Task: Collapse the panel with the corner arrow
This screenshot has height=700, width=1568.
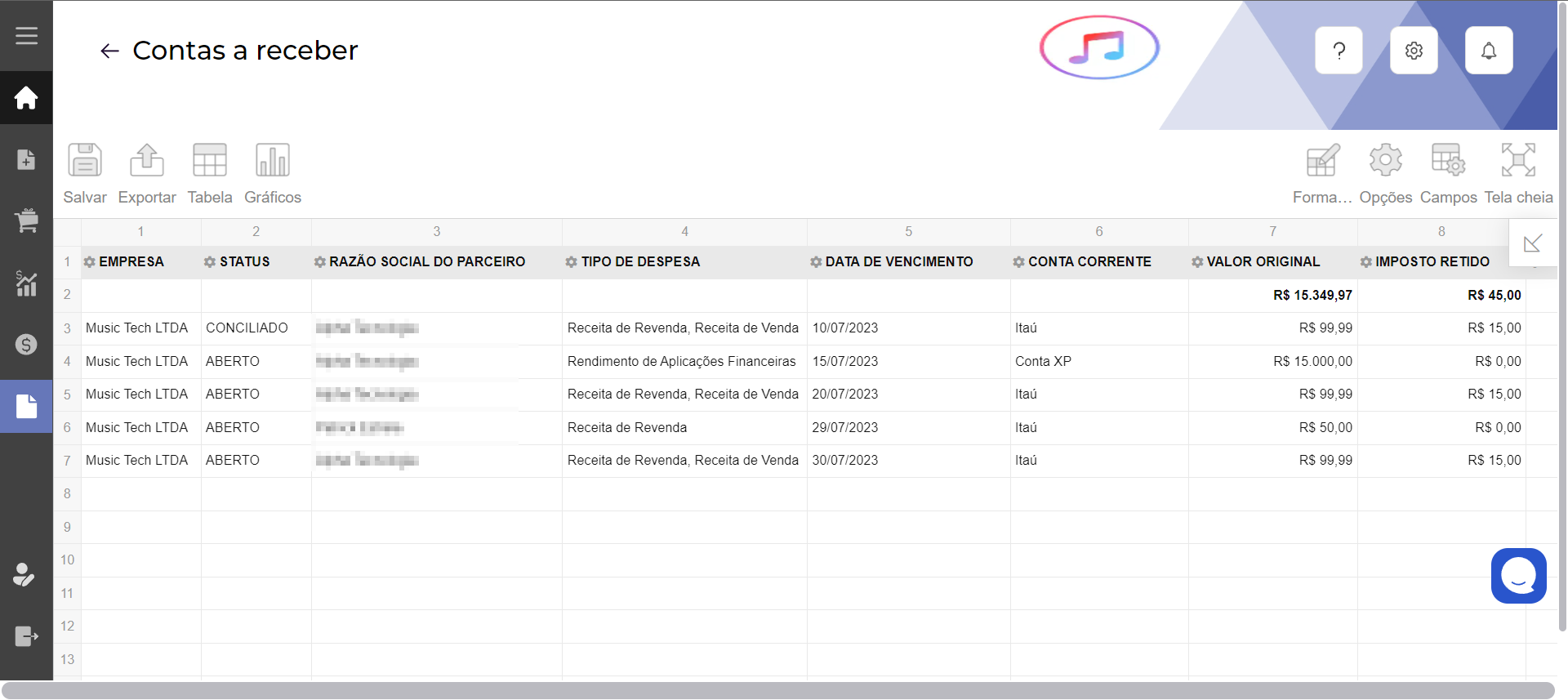Action: coord(1533,243)
